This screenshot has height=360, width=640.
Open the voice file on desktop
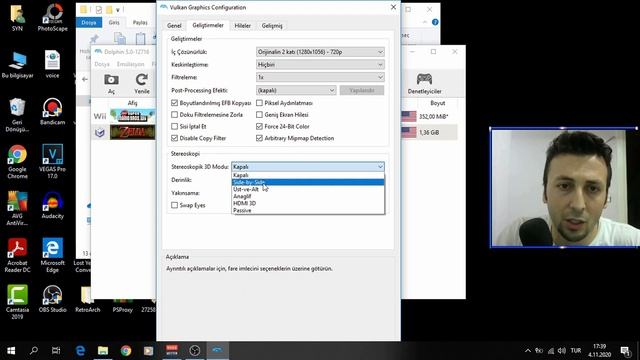(52, 64)
